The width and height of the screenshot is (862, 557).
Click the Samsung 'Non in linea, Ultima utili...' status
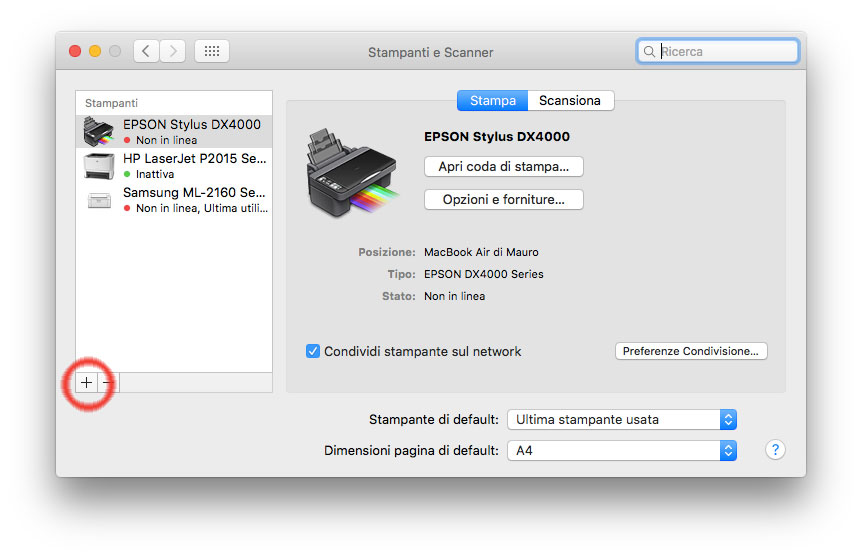(202, 208)
